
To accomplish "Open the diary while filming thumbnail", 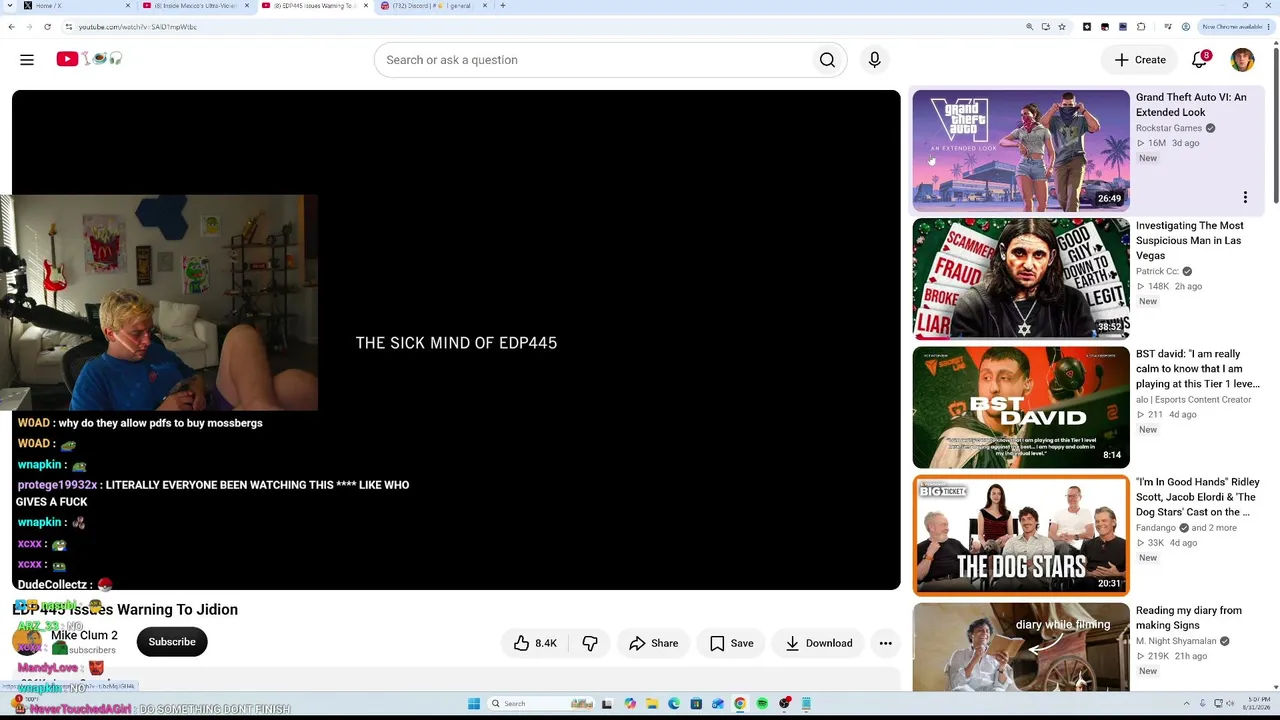I will point(1021,647).
